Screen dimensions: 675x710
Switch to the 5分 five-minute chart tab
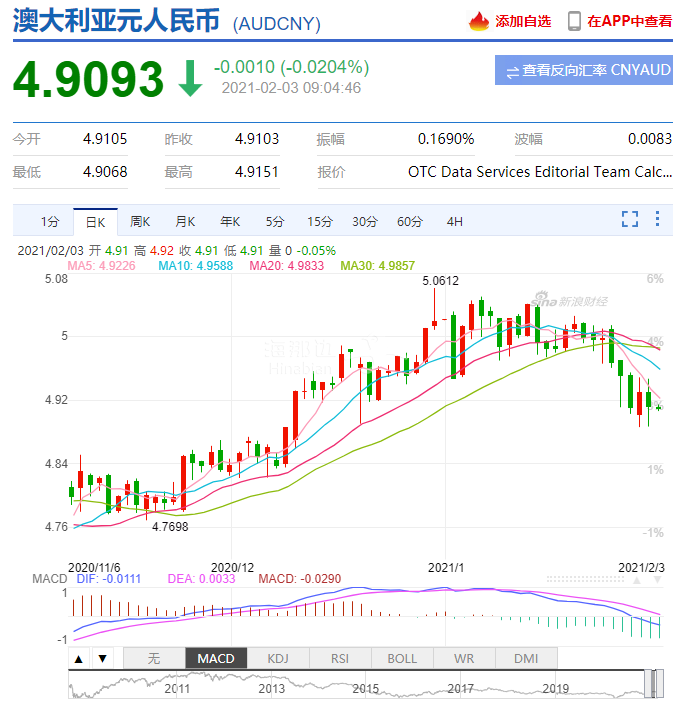[275, 221]
